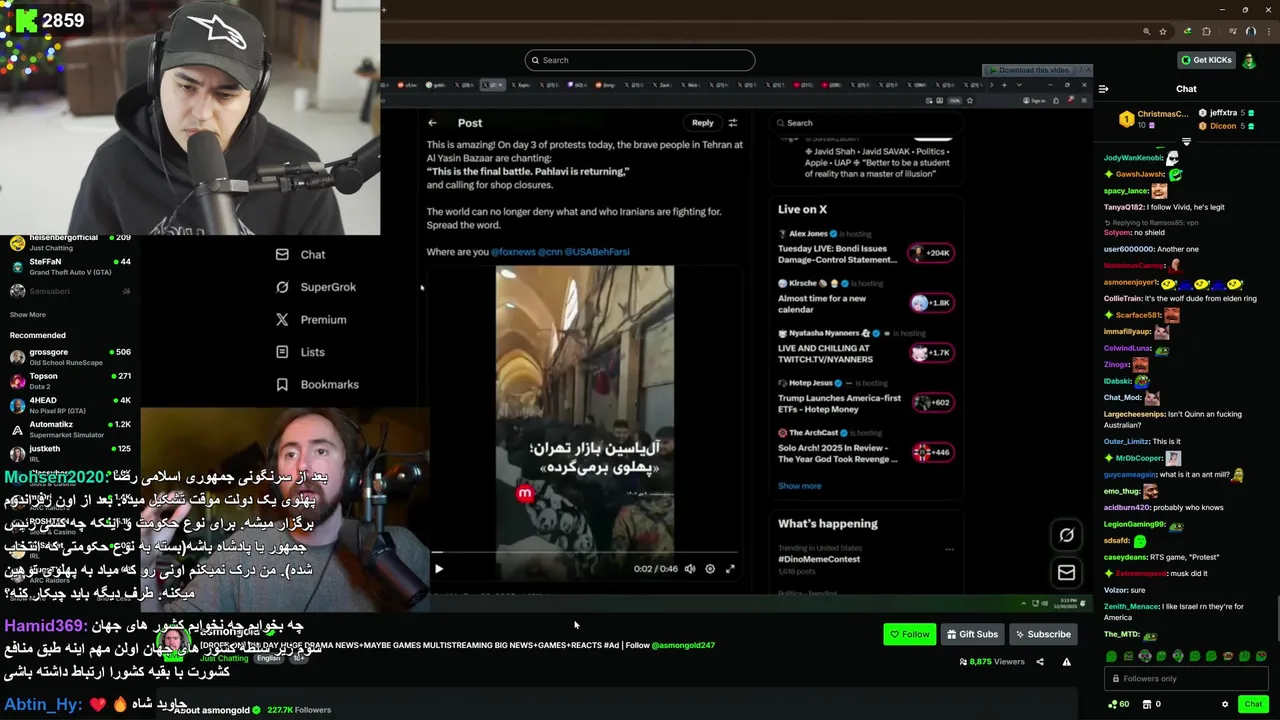Image resolution: width=1280 pixels, height=720 pixels.
Task: Open the post reply filter icon
Action: (x=733, y=123)
